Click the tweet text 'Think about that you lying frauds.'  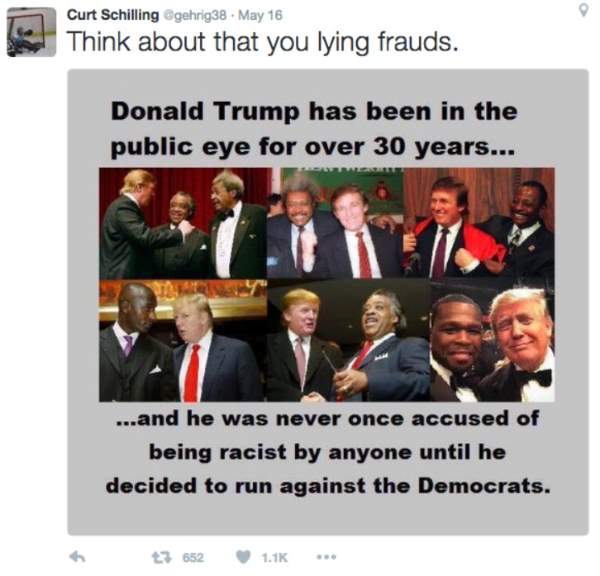[262, 41]
